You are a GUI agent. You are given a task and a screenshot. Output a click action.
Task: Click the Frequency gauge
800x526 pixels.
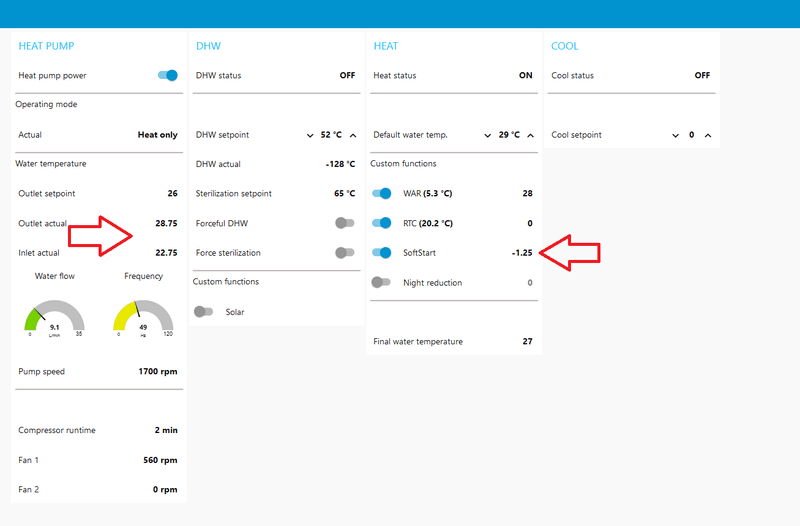click(x=143, y=318)
